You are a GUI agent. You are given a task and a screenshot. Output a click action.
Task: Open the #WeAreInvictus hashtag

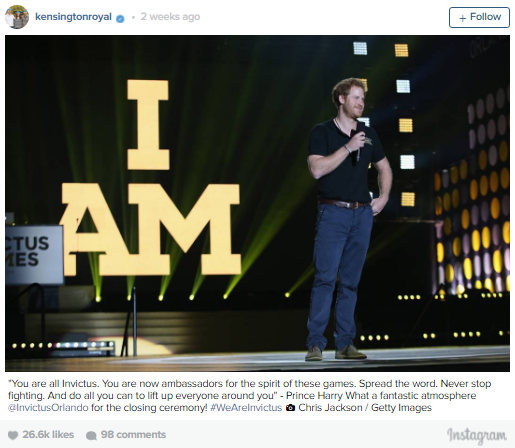pos(246,408)
